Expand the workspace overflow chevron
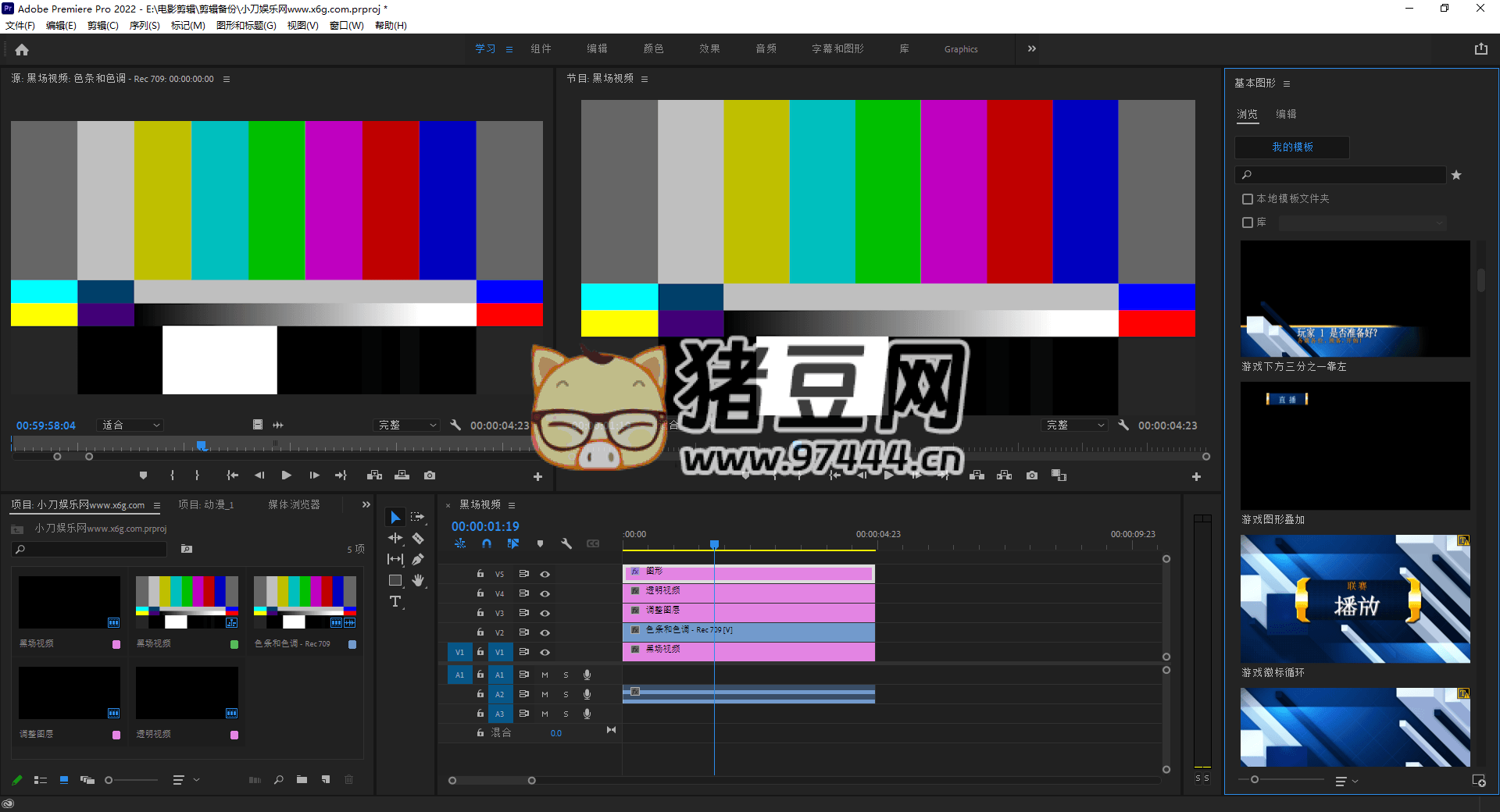 (1032, 48)
